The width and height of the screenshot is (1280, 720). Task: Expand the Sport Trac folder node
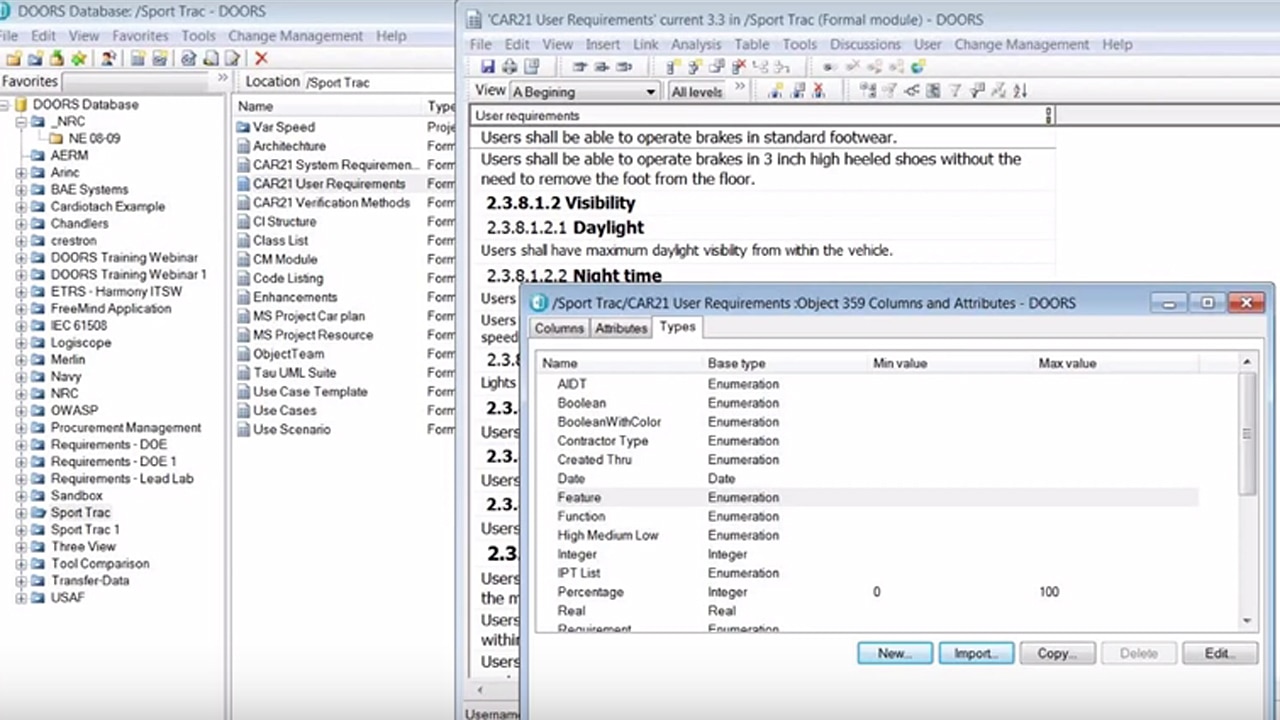pos(22,513)
